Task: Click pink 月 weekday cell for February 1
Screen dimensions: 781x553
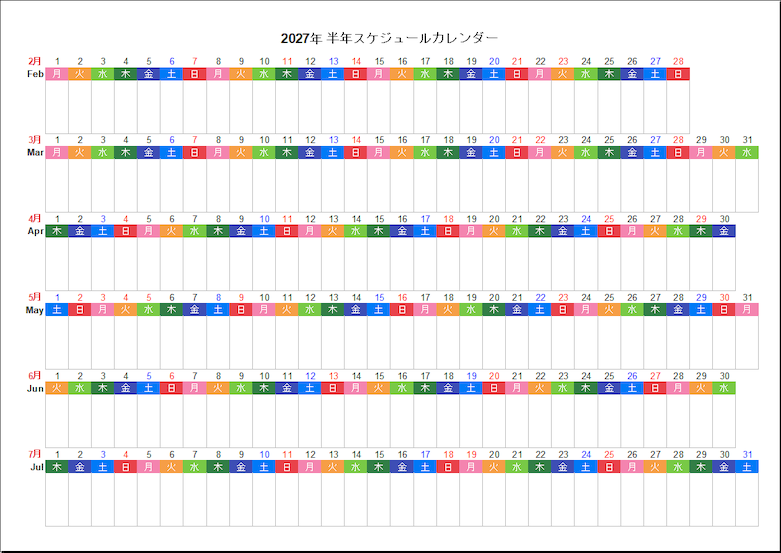Action: click(x=57, y=74)
